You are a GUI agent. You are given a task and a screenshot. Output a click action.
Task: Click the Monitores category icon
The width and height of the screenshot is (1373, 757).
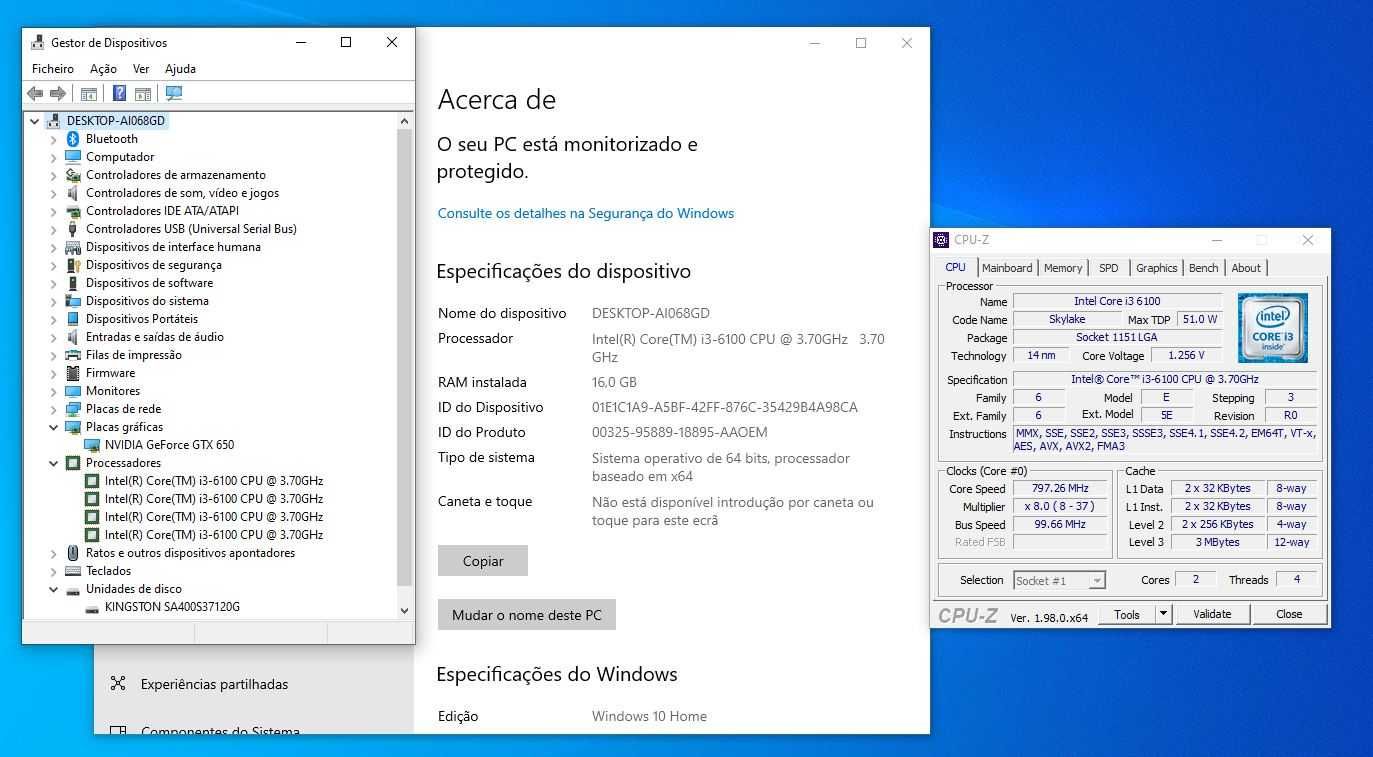click(x=73, y=391)
